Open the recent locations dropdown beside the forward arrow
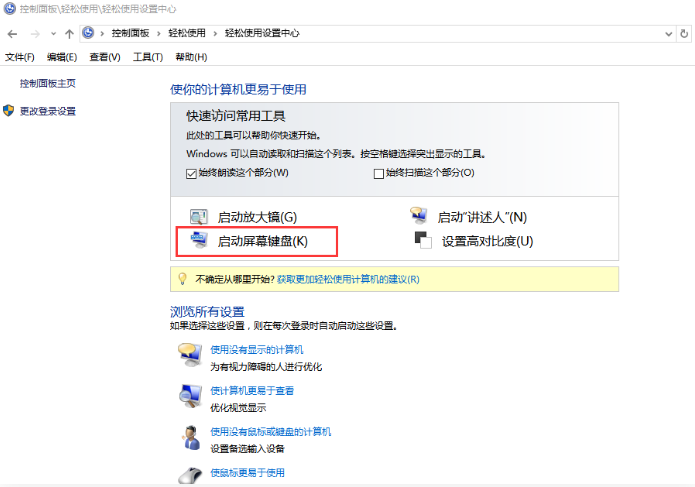Screen dimensions: 695x487 (x=53, y=33)
